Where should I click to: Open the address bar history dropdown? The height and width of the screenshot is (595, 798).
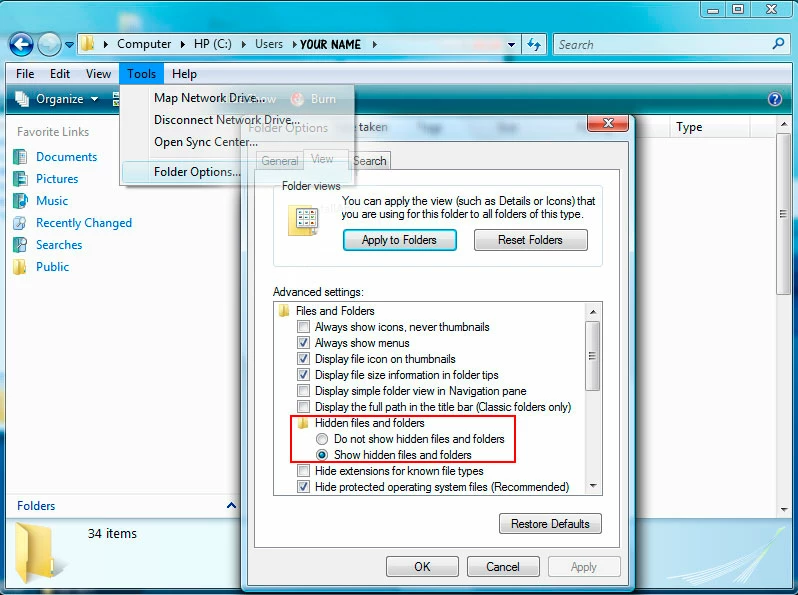tap(511, 45)
